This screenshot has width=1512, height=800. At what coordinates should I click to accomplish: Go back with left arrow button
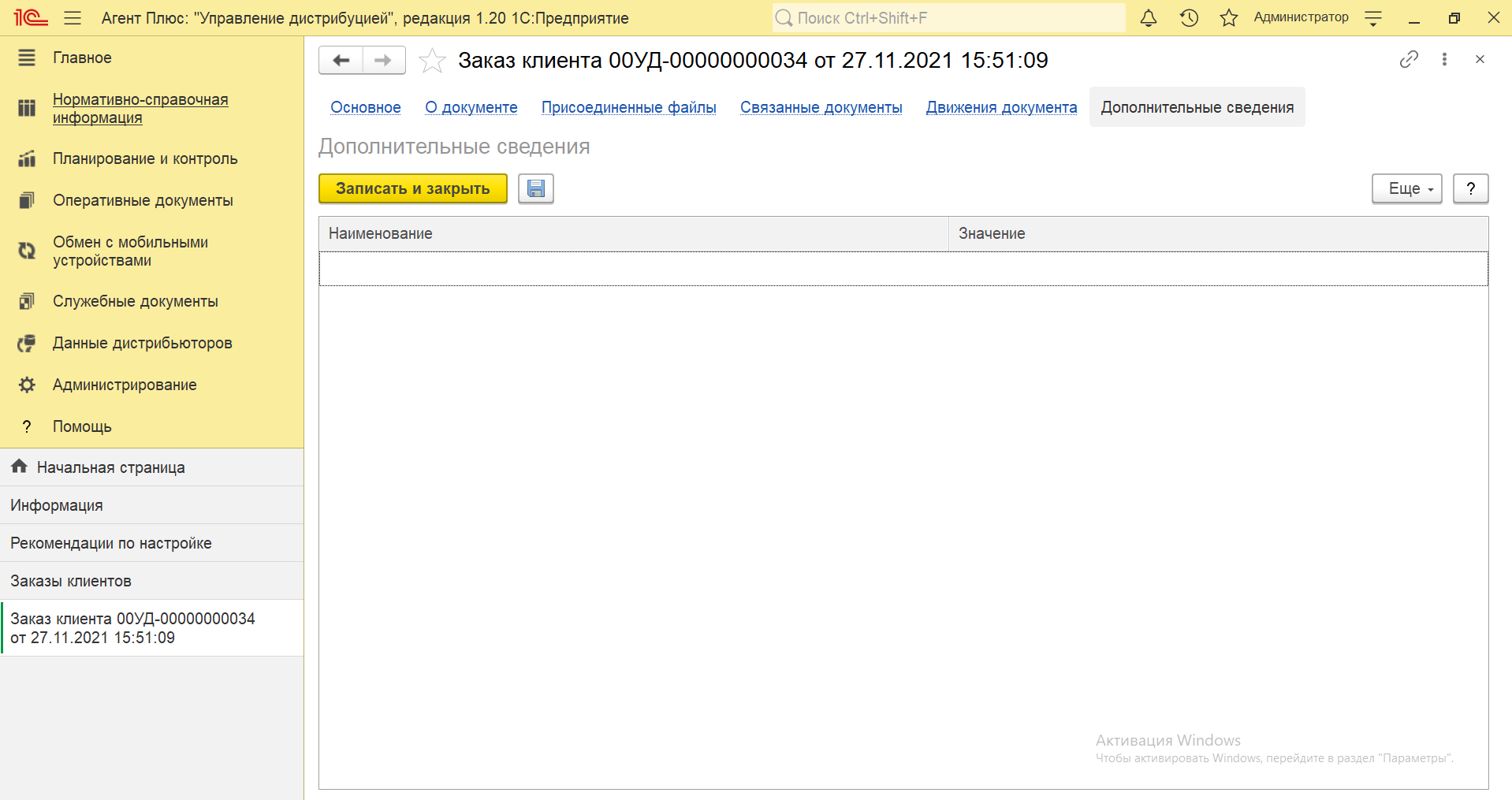341,60
